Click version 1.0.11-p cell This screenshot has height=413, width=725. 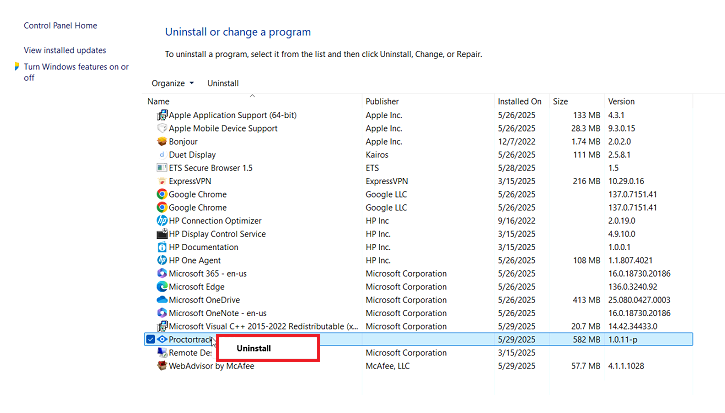(x=622, y=339)
